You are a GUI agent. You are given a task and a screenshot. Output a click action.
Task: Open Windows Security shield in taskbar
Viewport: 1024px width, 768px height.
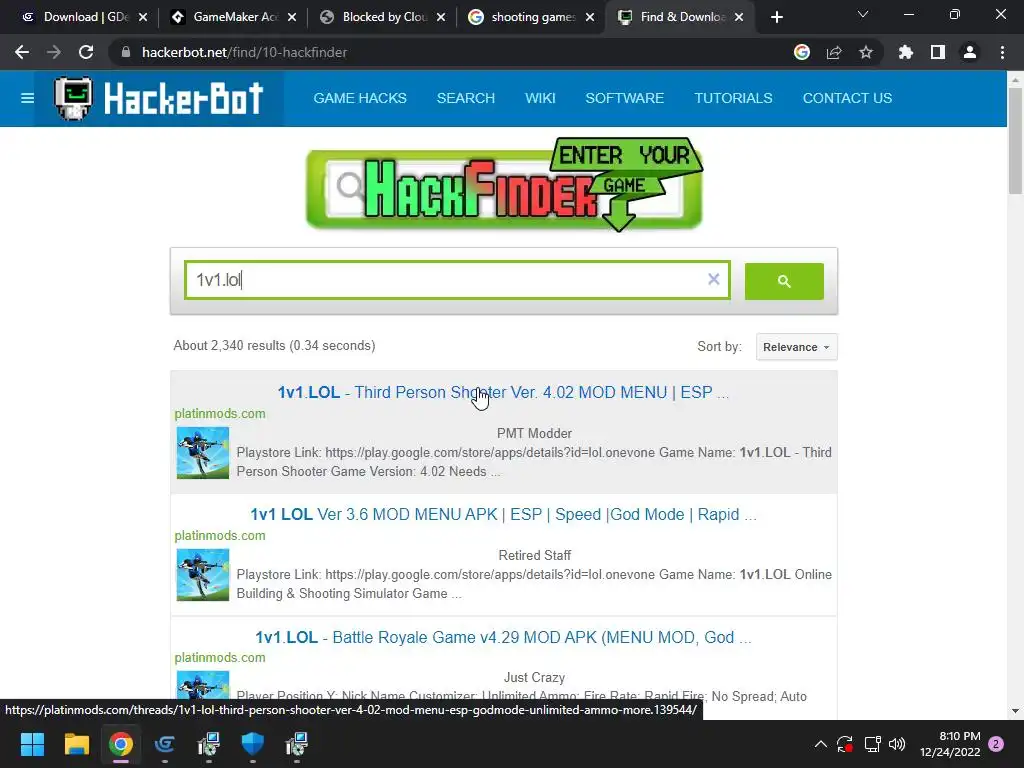click(x=253, y=744)
